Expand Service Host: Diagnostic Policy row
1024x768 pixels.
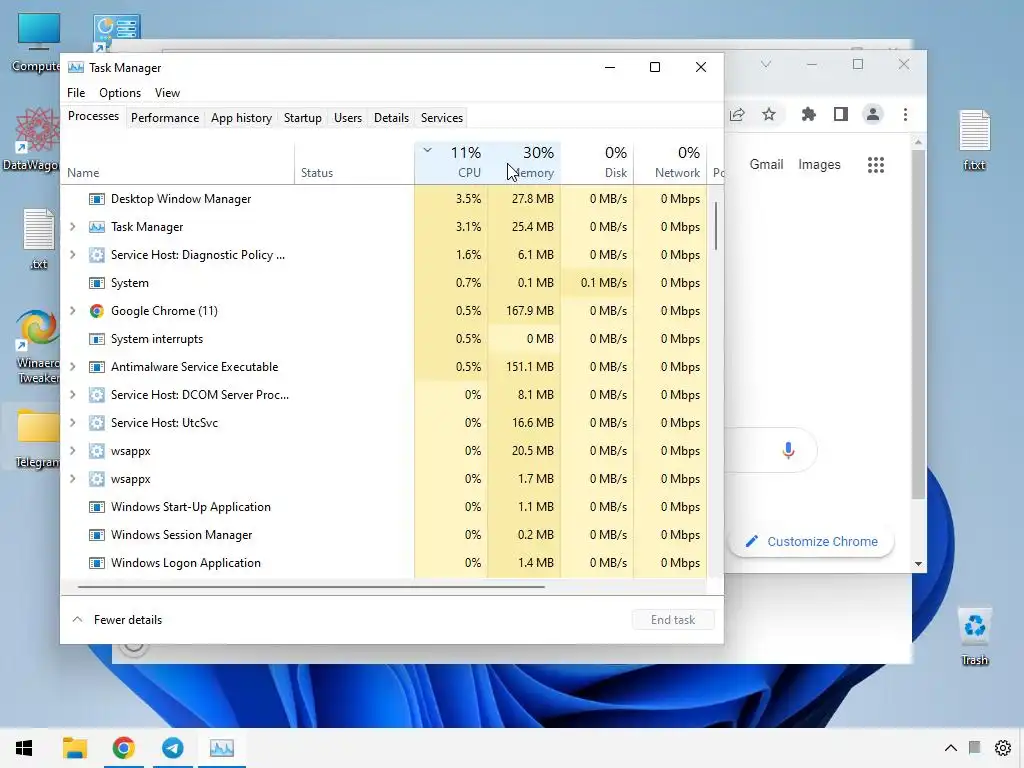pyautogui.click(x=72, y=255)
